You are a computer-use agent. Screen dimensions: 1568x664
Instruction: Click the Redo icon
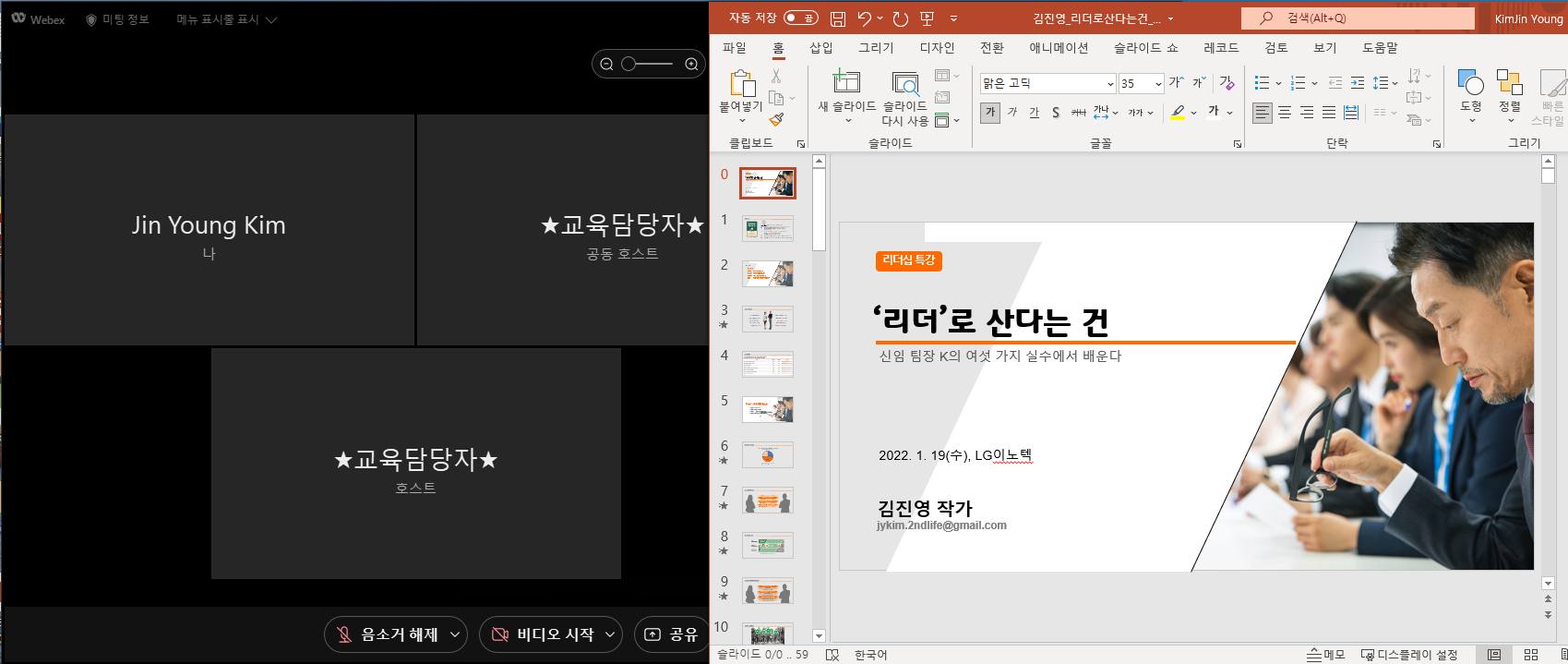(901, 18)
